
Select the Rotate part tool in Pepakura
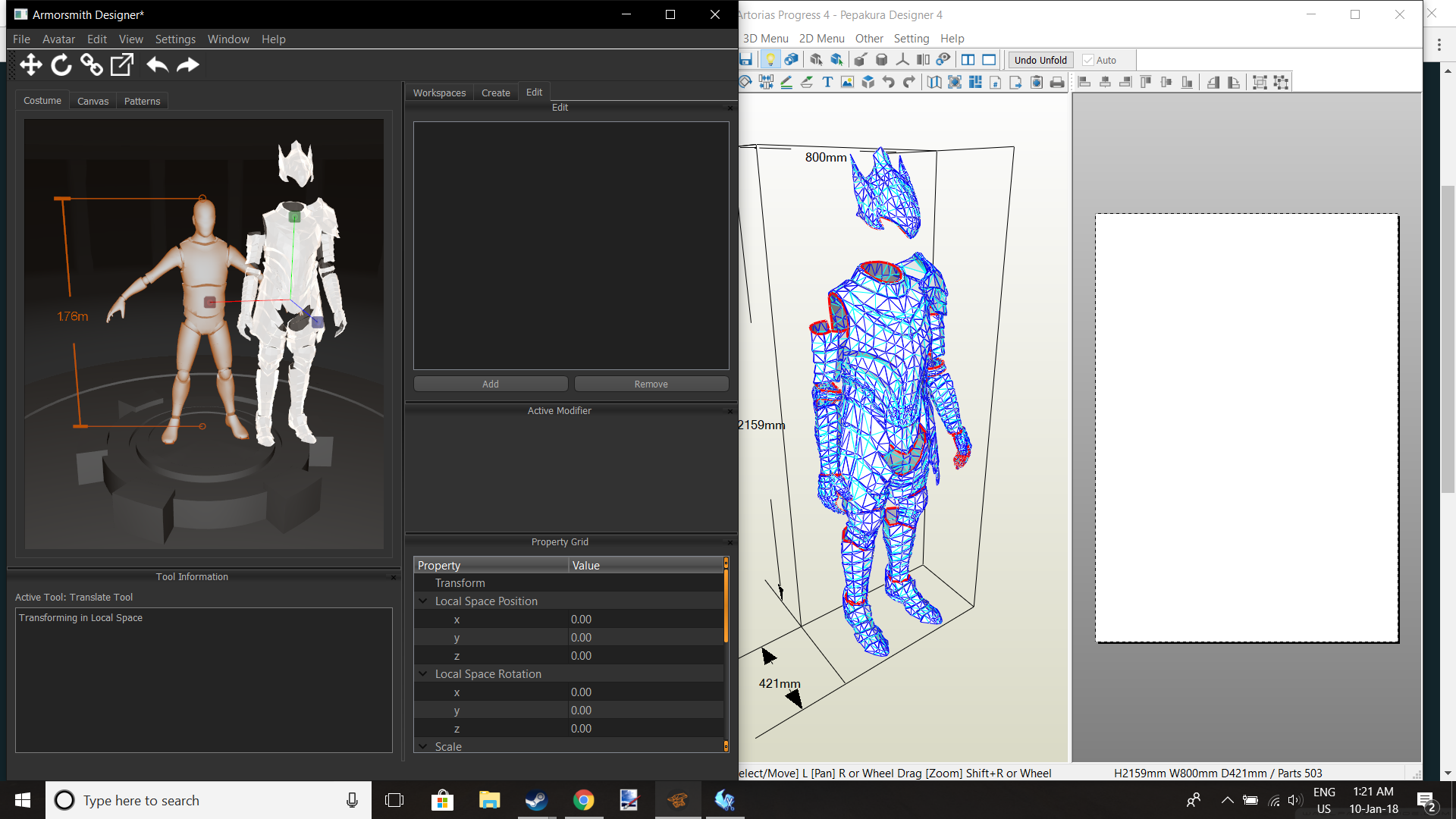coord(745,82)
